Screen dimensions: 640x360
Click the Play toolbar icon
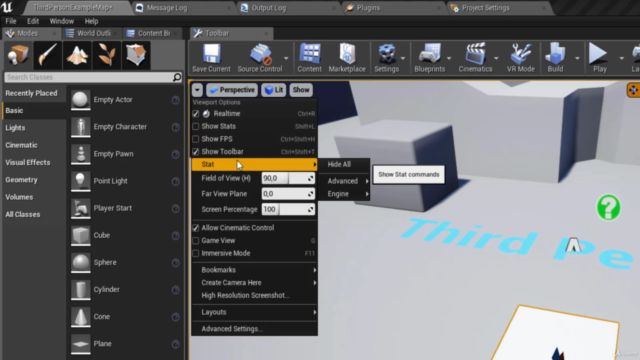coord(598,54)
